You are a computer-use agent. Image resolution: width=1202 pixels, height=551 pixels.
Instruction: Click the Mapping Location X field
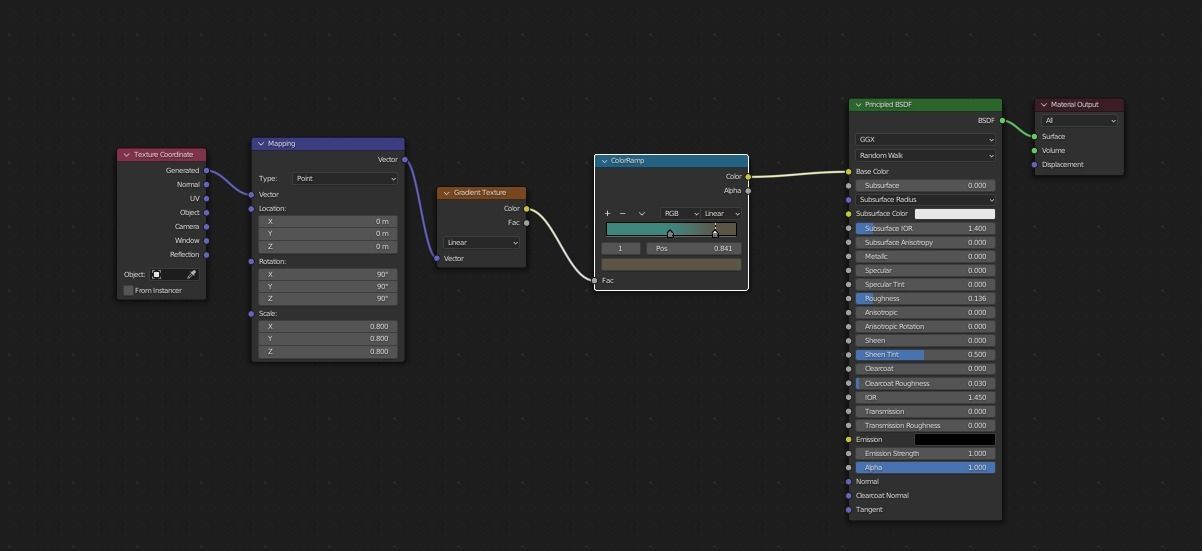(x=328, y=221)
